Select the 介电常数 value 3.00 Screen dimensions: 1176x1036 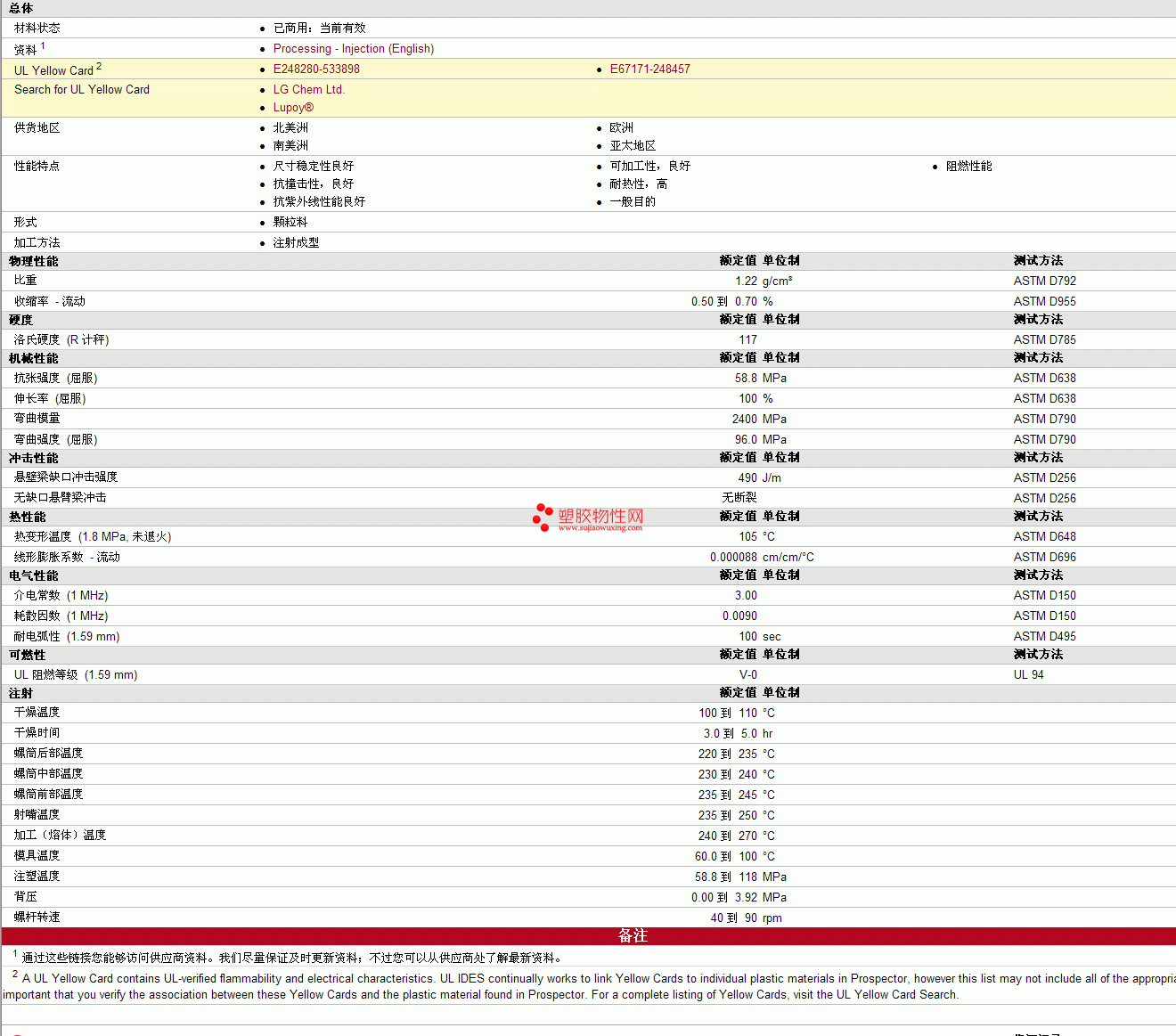click(747, 596)
